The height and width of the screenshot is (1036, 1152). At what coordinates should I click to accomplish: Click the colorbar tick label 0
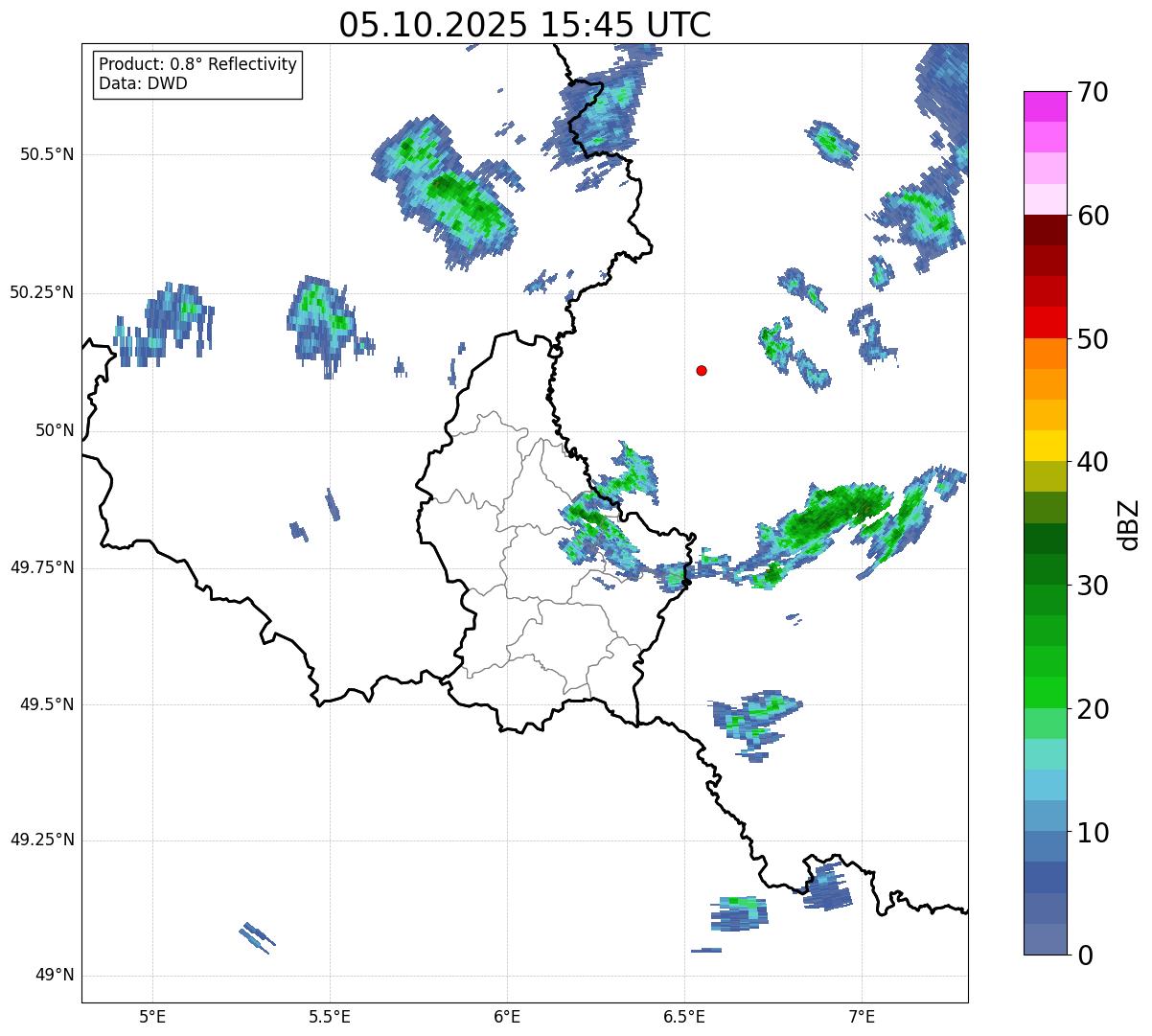click(x=1085, y=955)
